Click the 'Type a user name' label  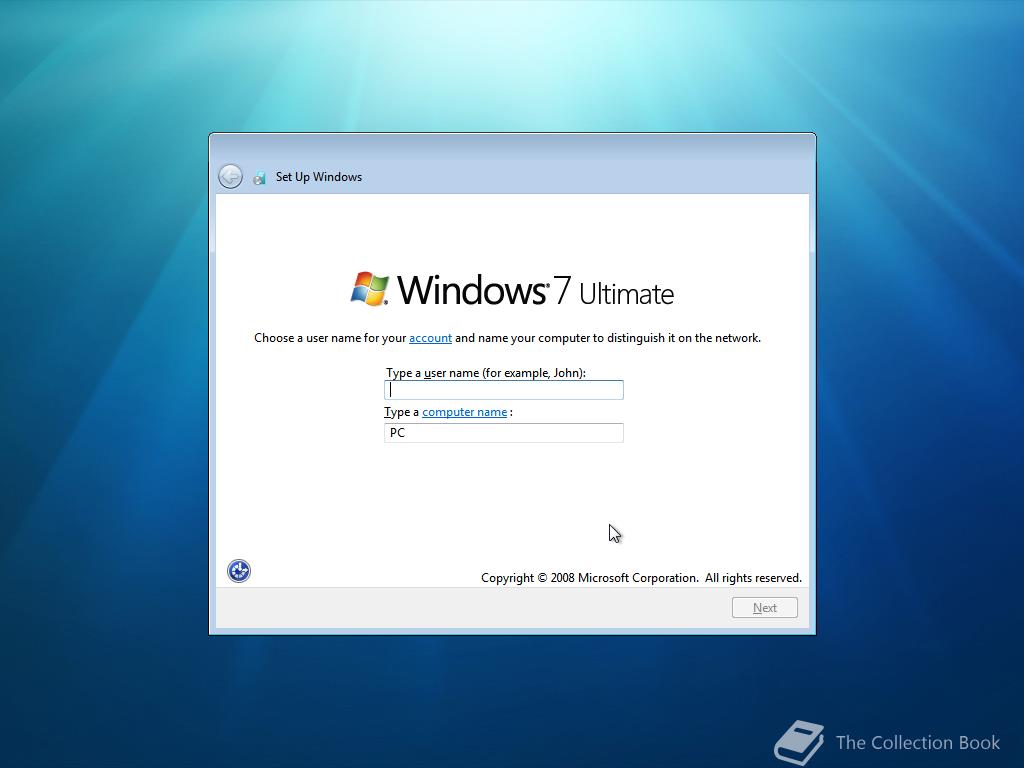[485, 373]
